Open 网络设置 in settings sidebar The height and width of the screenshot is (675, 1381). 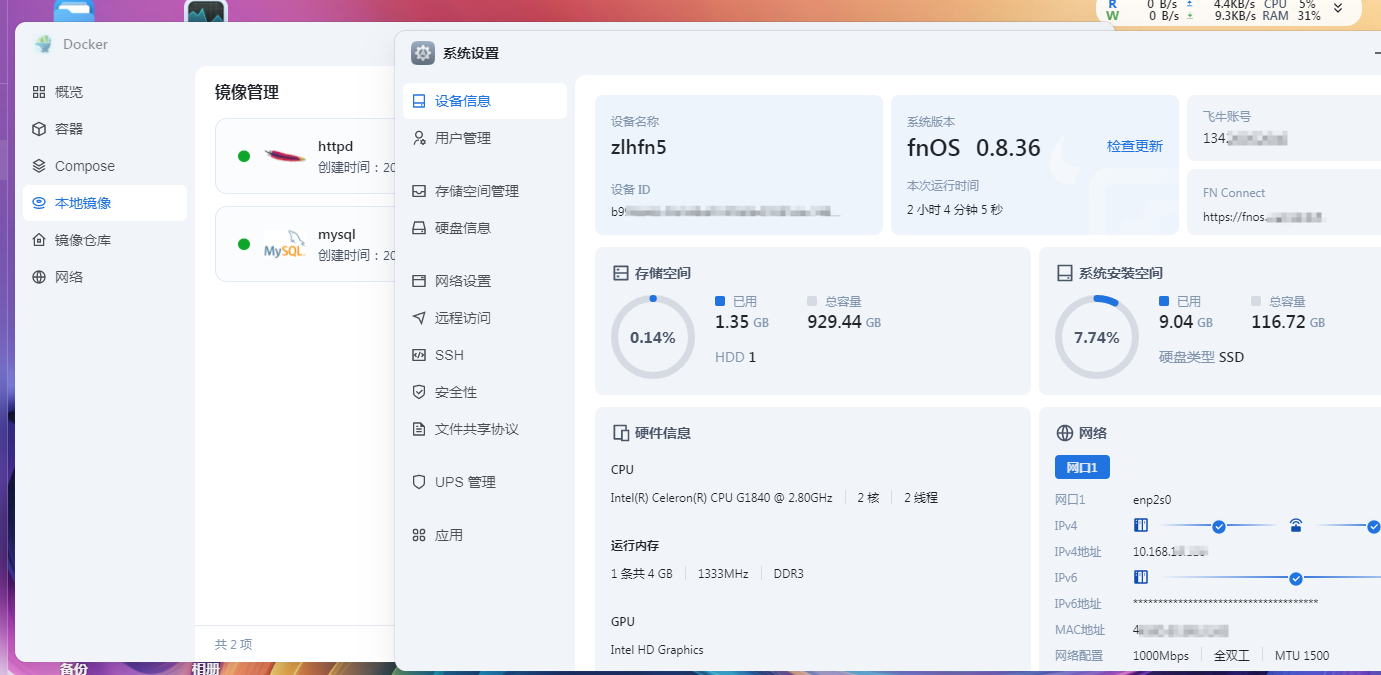click(485, 281)
